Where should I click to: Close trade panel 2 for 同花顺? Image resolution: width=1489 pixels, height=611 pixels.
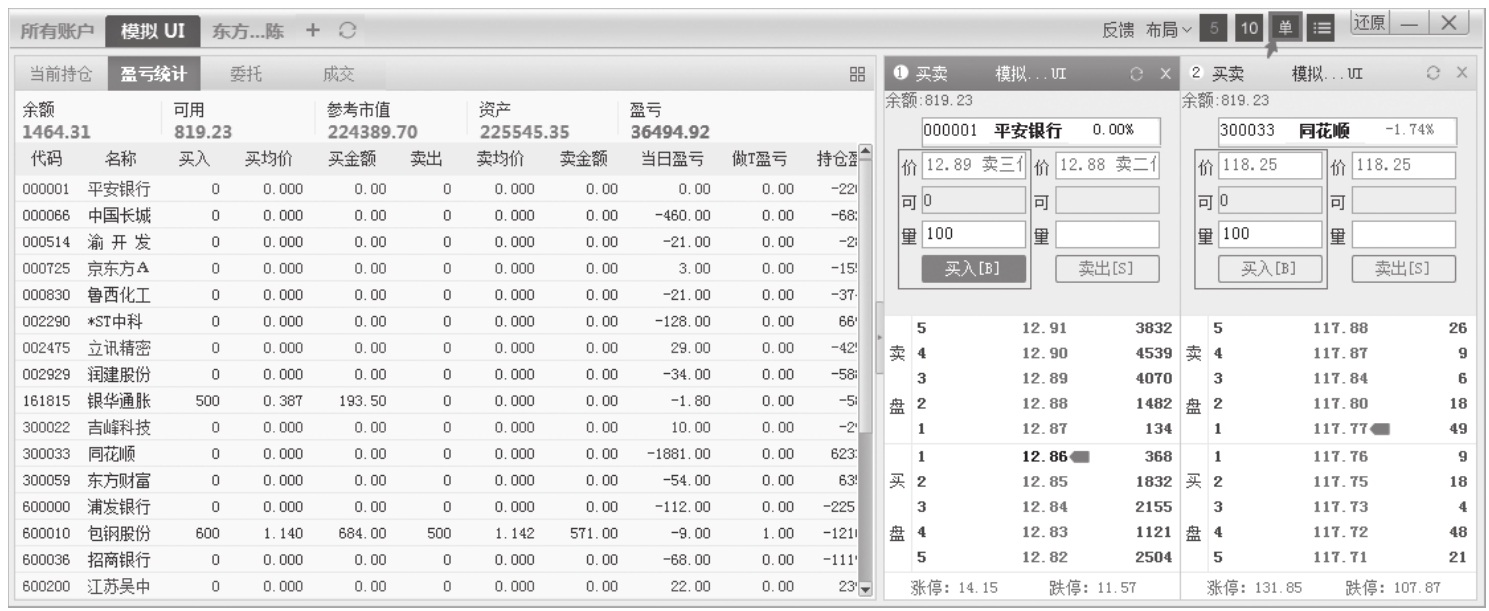point(1461,74)
